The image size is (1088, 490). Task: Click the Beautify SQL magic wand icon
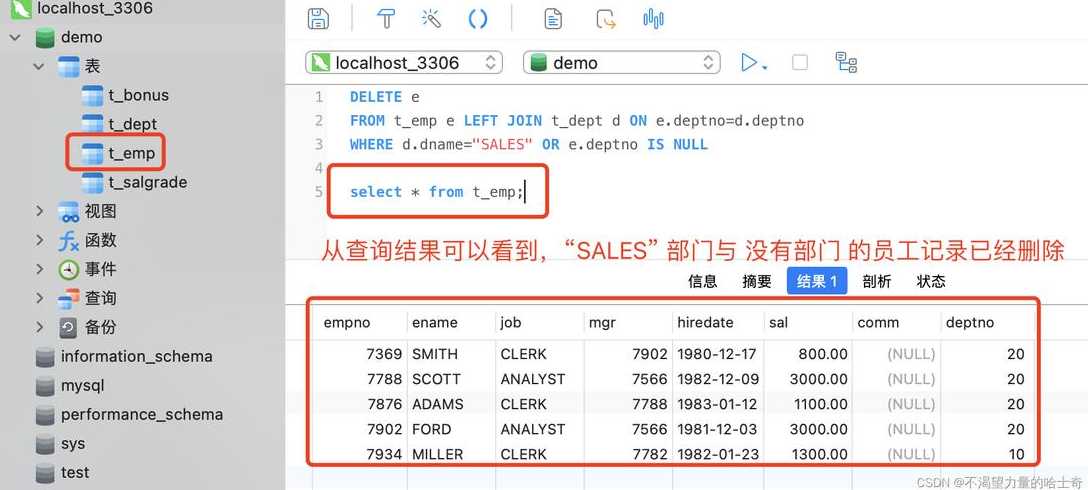[x=431, y=19]
